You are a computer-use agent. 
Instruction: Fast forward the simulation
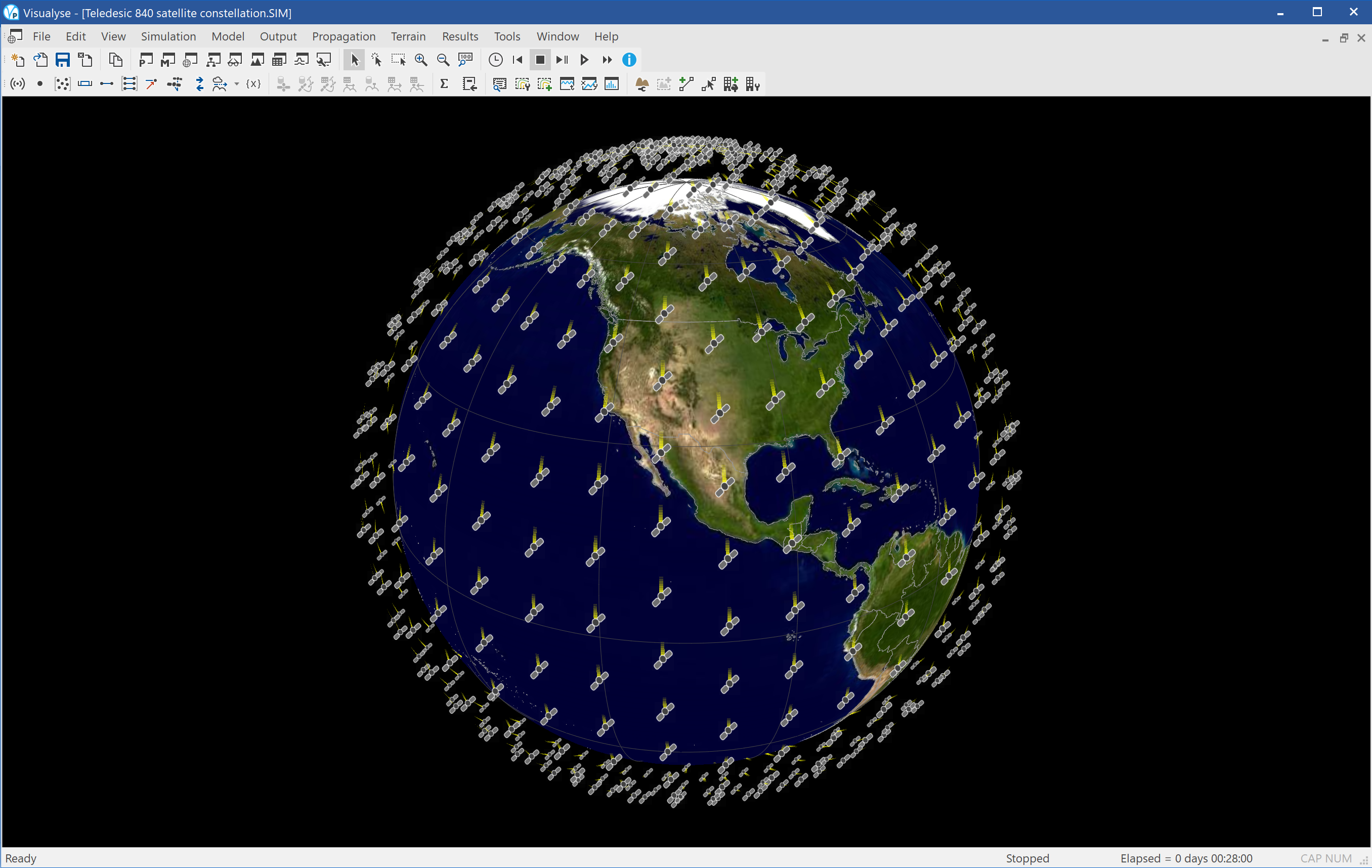click(x=607, y=60)
